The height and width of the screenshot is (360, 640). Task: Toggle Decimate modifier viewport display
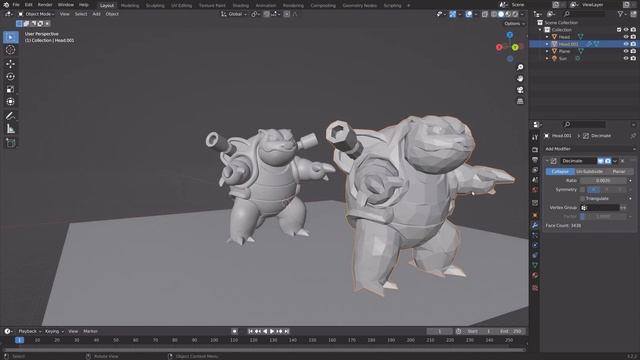[x=600, y=161]
